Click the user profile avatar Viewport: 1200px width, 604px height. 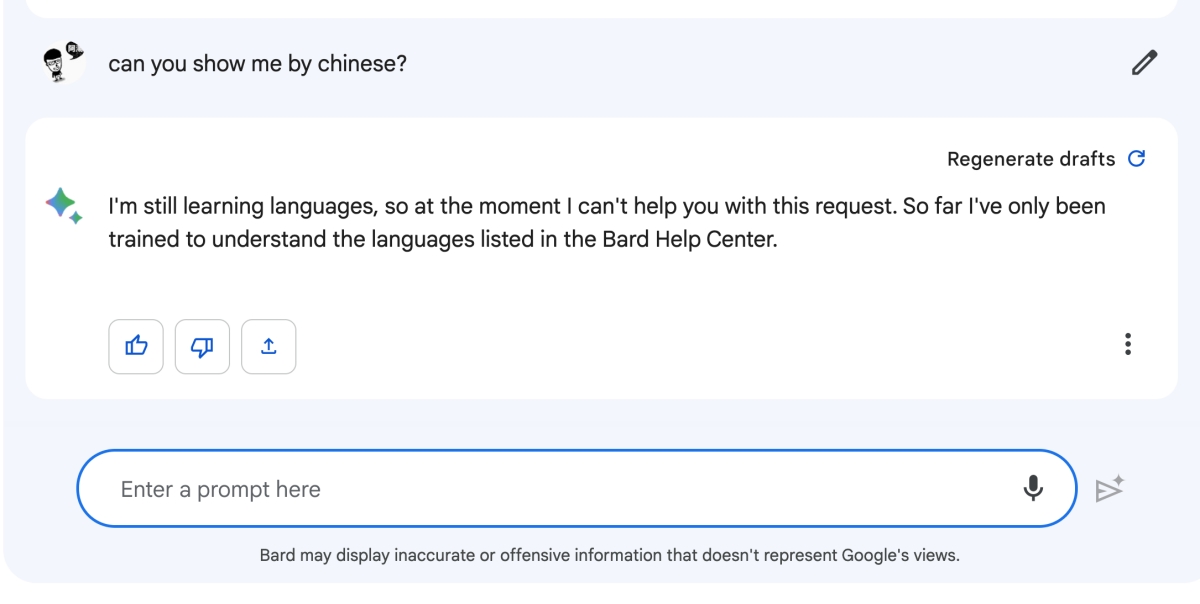click(63, 63)
